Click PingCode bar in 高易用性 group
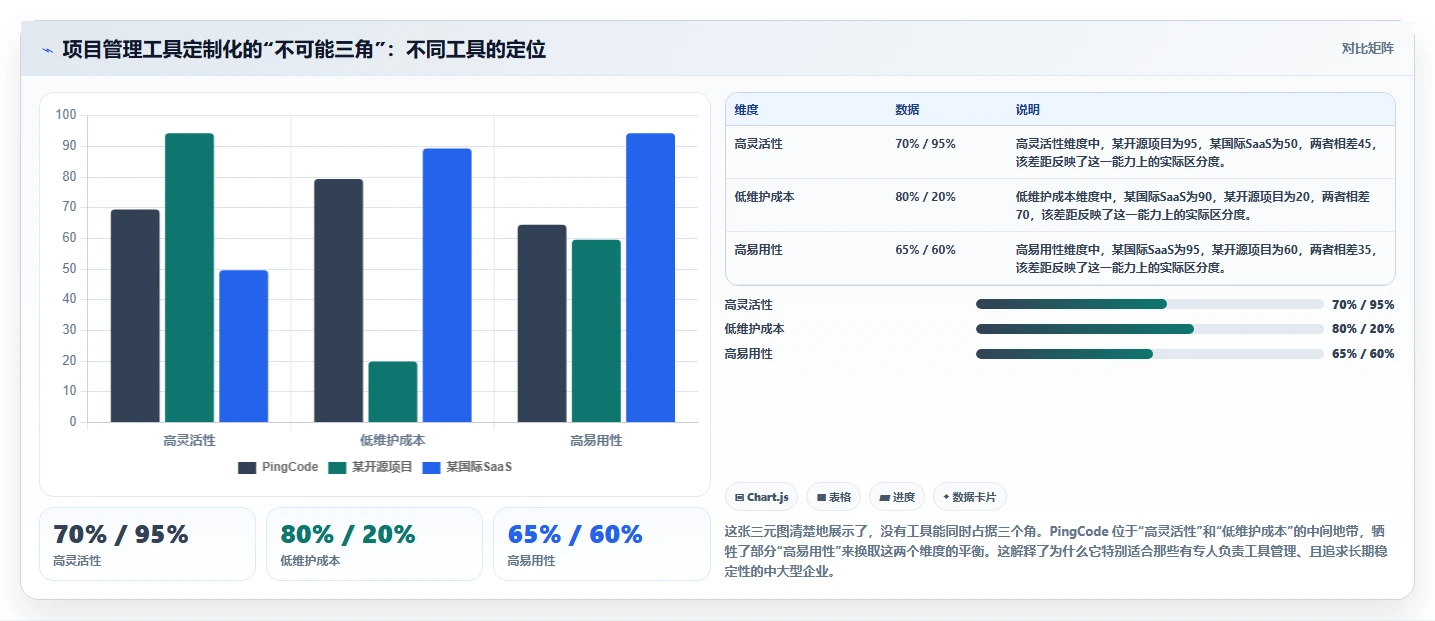This screenshot has width=1435, height=621. (x=542, y=323)
